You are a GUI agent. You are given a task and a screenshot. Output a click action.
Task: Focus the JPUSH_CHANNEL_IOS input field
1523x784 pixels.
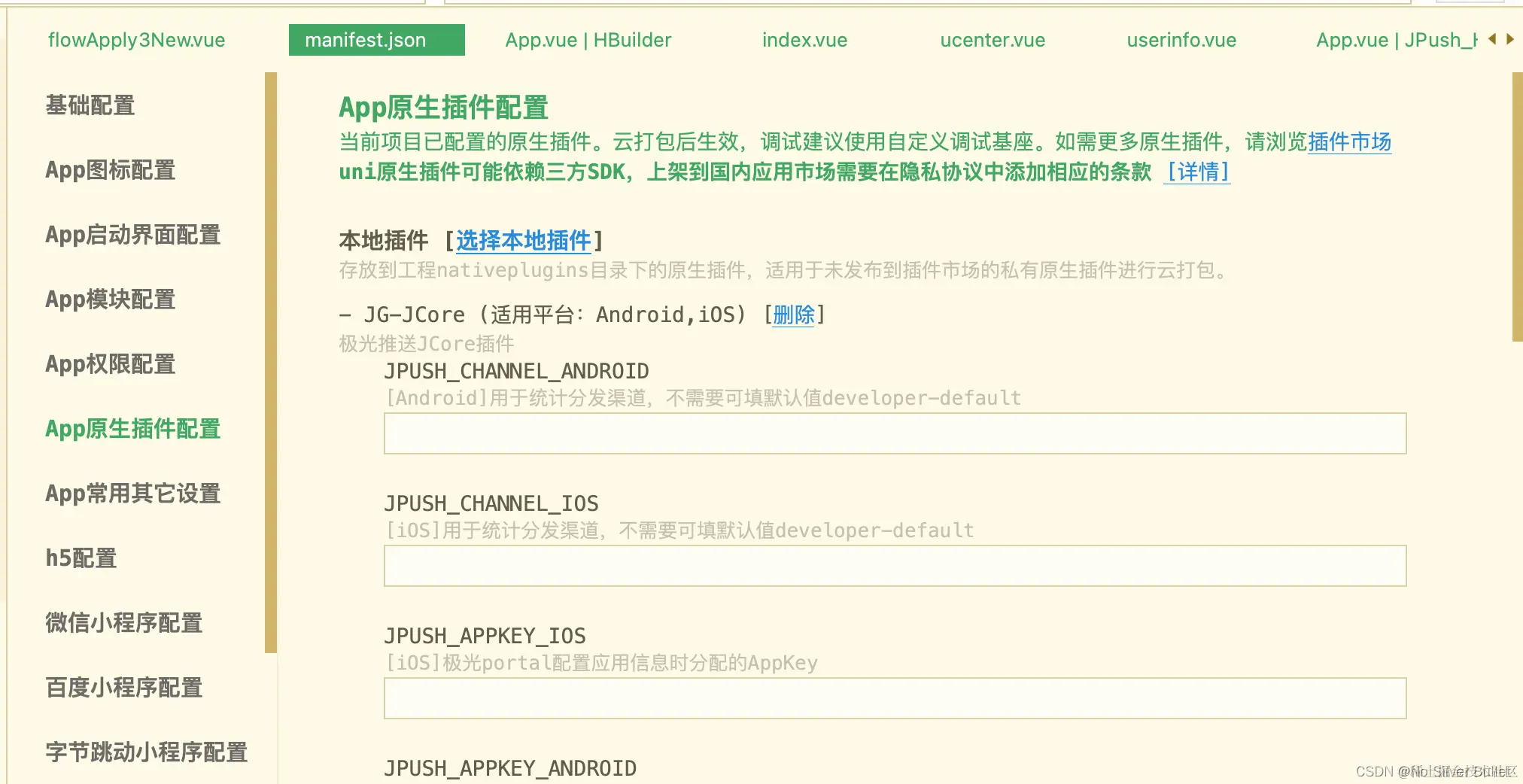click(x=895, y=566)
